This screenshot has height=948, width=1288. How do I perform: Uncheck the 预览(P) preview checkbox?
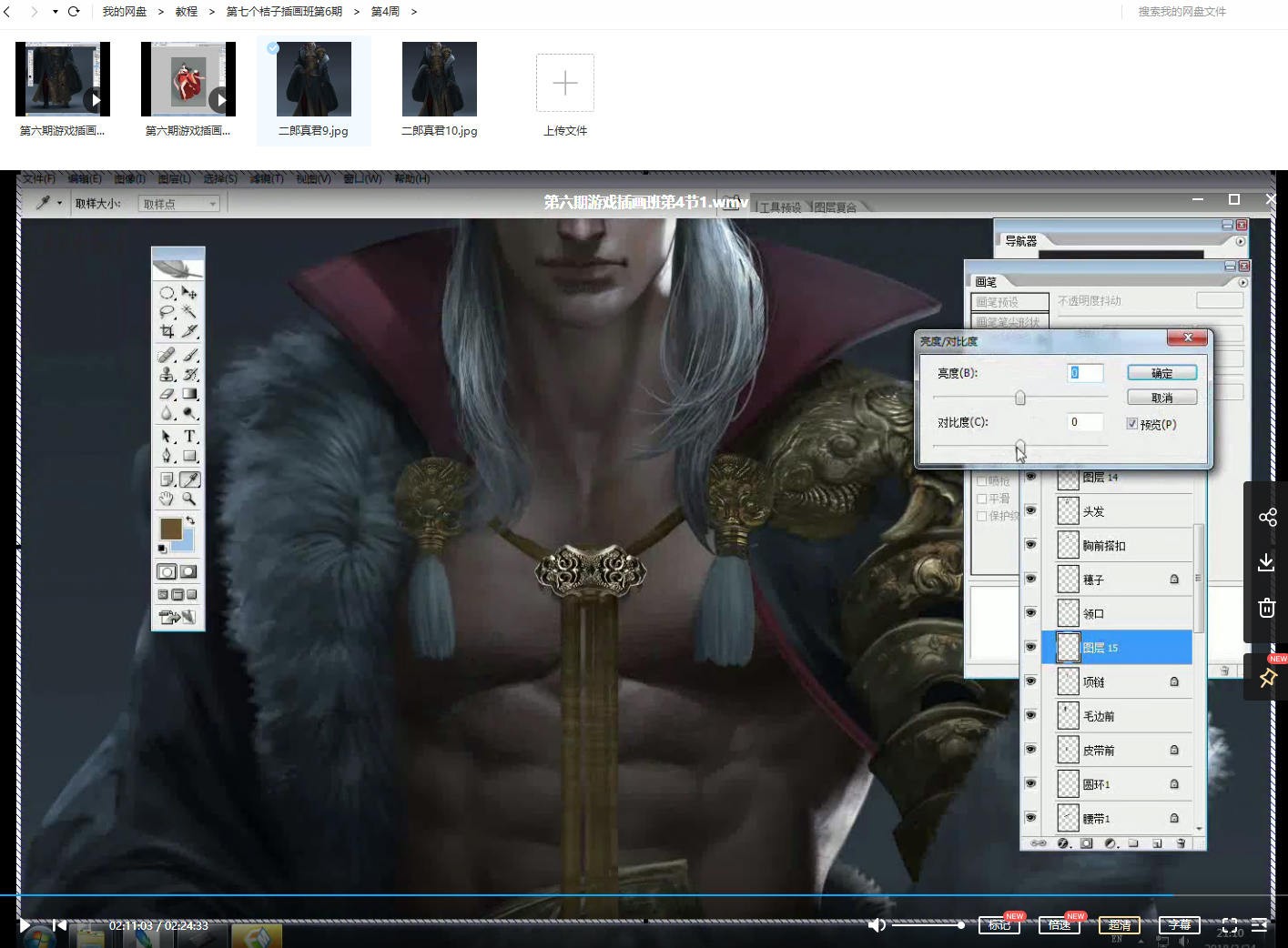pyautogui.click(x=1132, y=424)
